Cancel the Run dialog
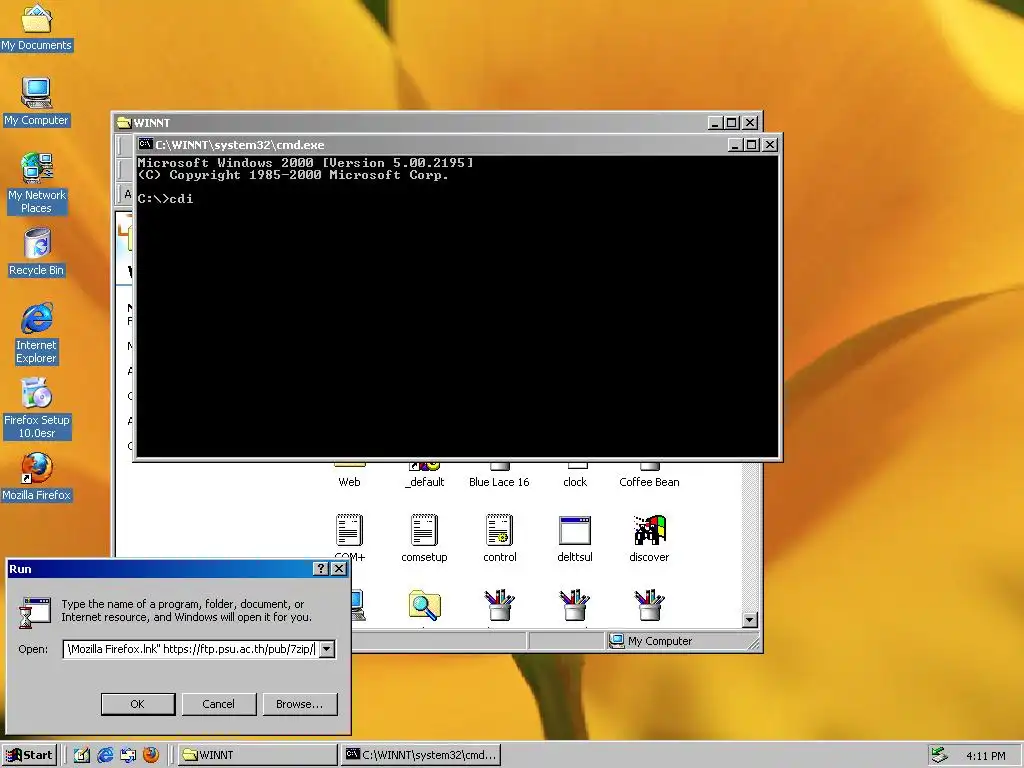 point(219,704)
